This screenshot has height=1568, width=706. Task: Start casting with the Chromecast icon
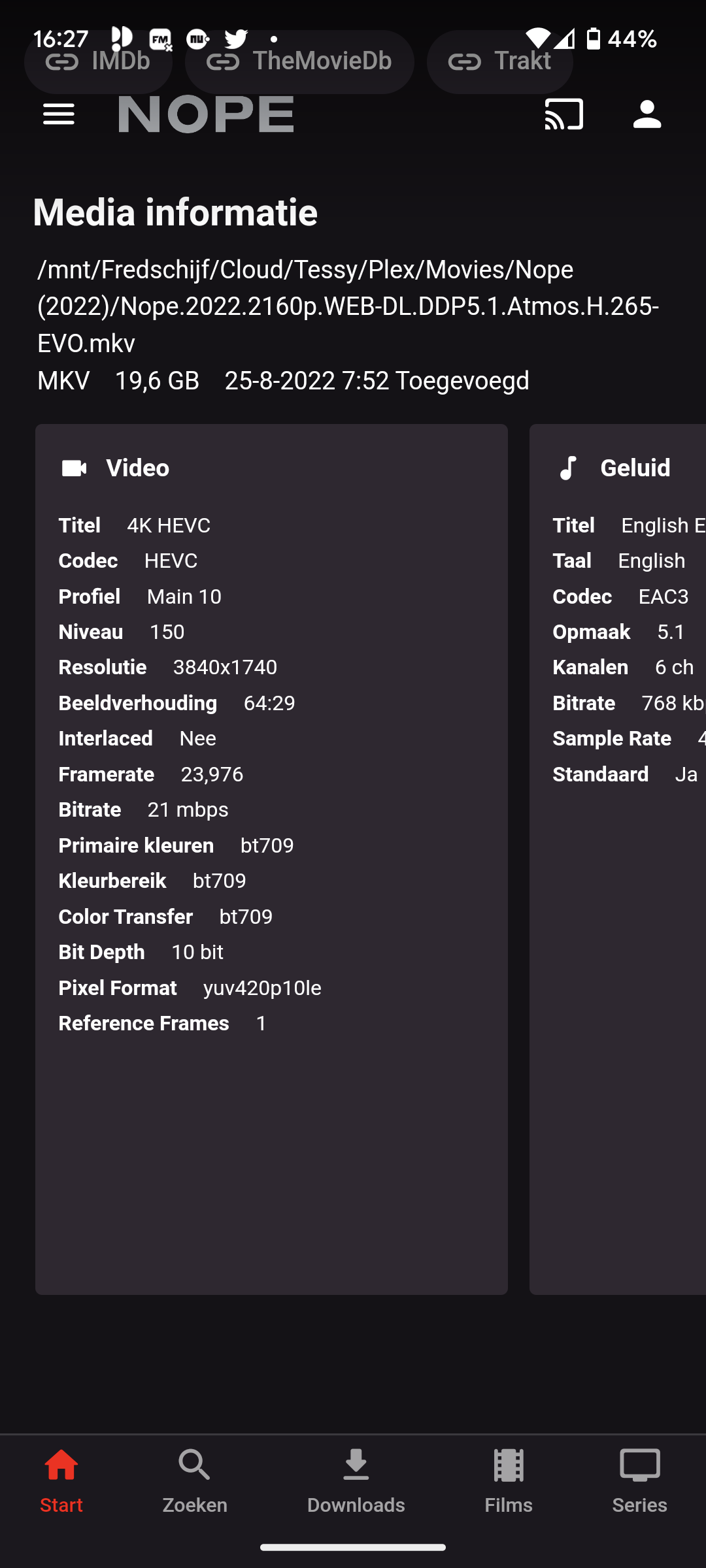click(x=563, y=114)
